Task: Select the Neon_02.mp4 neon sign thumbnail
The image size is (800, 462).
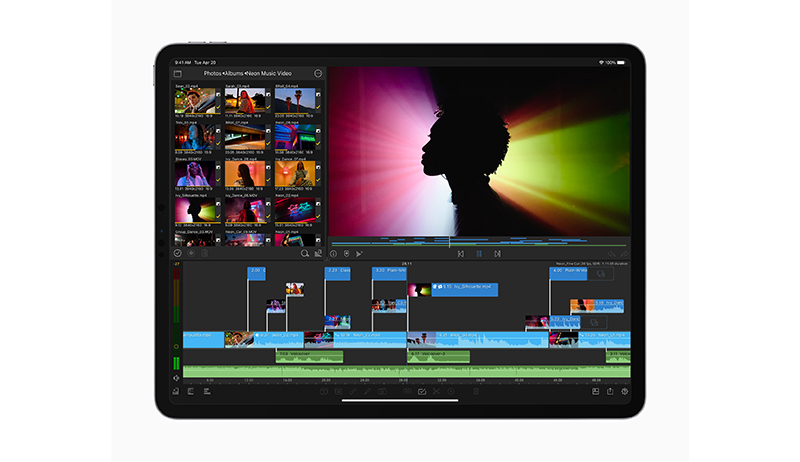Action: click(295, 210)
